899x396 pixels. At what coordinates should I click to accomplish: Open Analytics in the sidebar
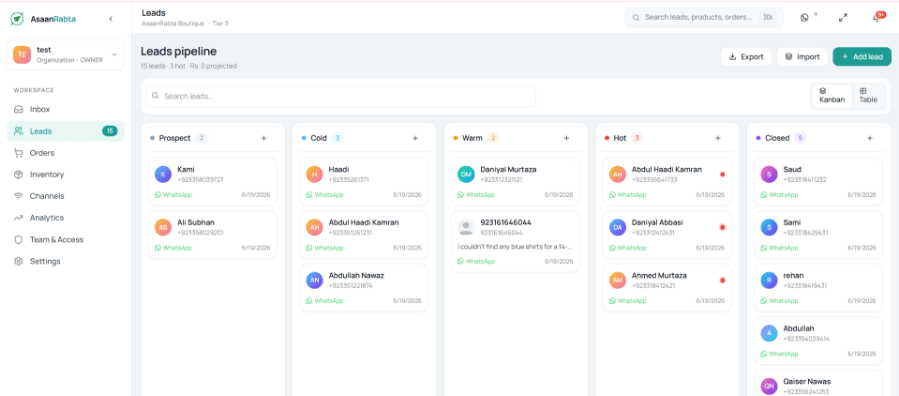[65, 218]
